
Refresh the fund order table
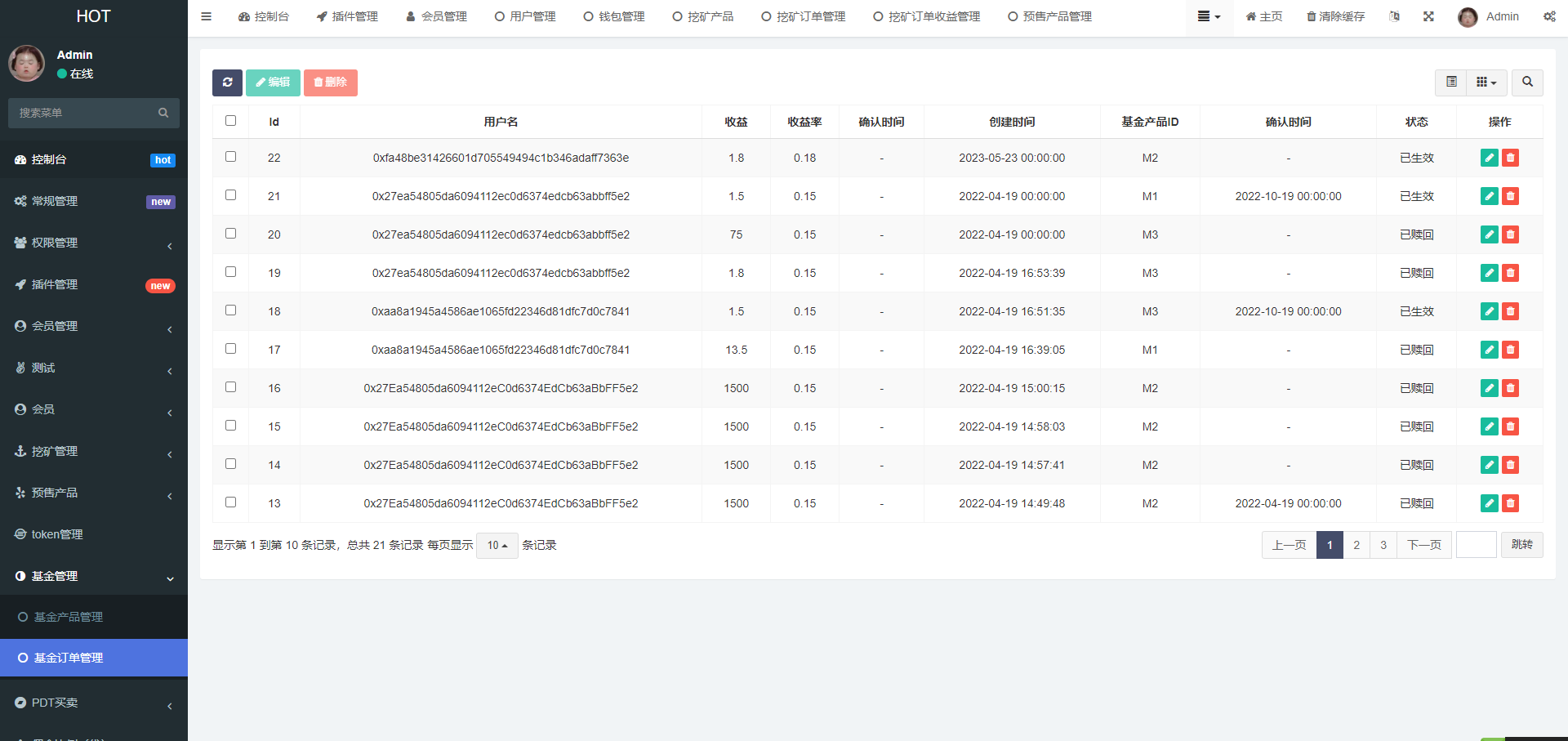coord(227,83)
